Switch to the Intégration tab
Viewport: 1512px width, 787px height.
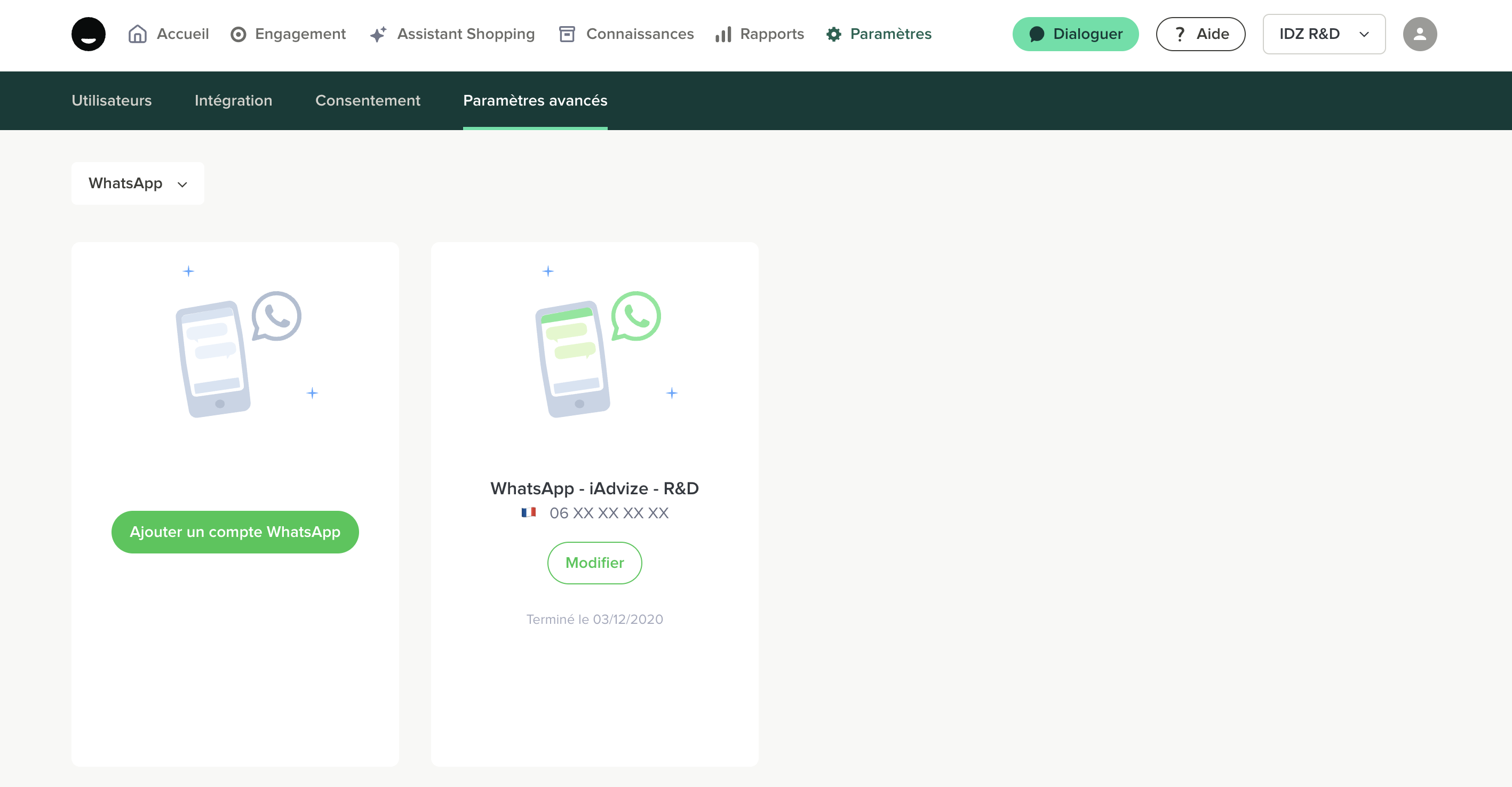coord(233,100)
